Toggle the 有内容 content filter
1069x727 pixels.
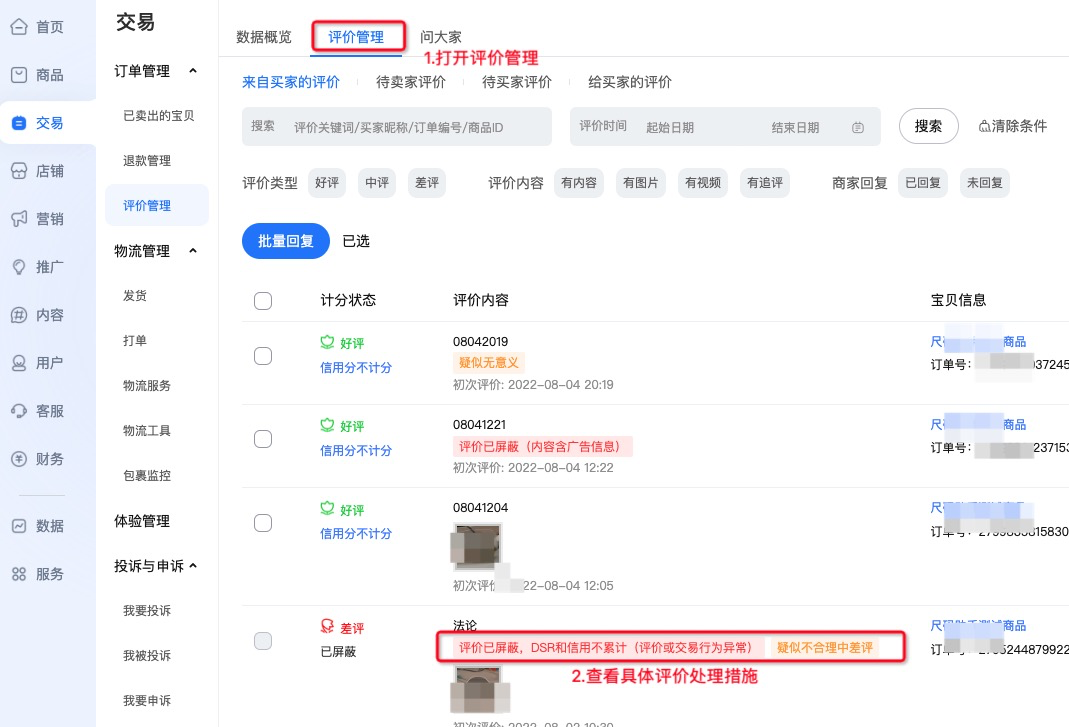(x=579, y=183)
